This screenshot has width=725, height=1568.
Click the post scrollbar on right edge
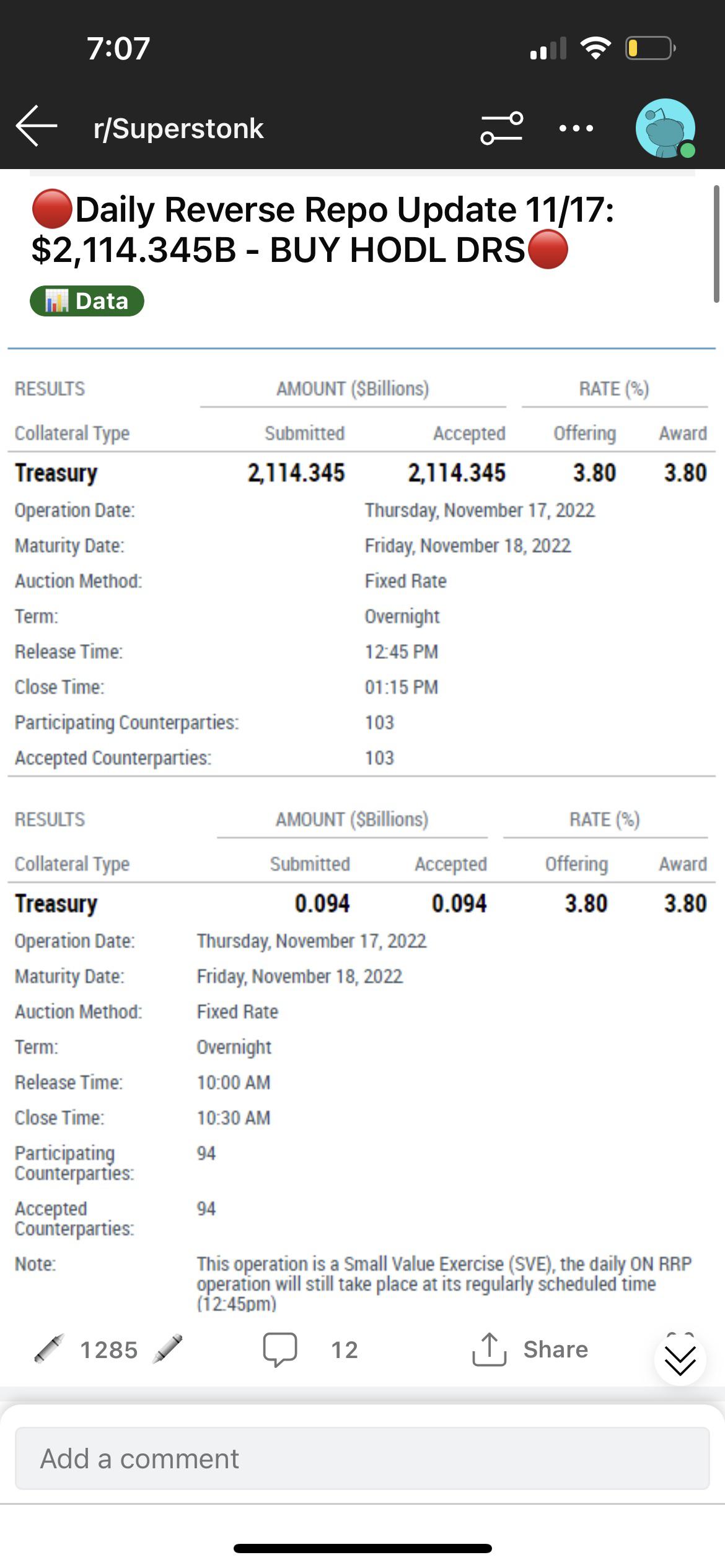[716, 244]
